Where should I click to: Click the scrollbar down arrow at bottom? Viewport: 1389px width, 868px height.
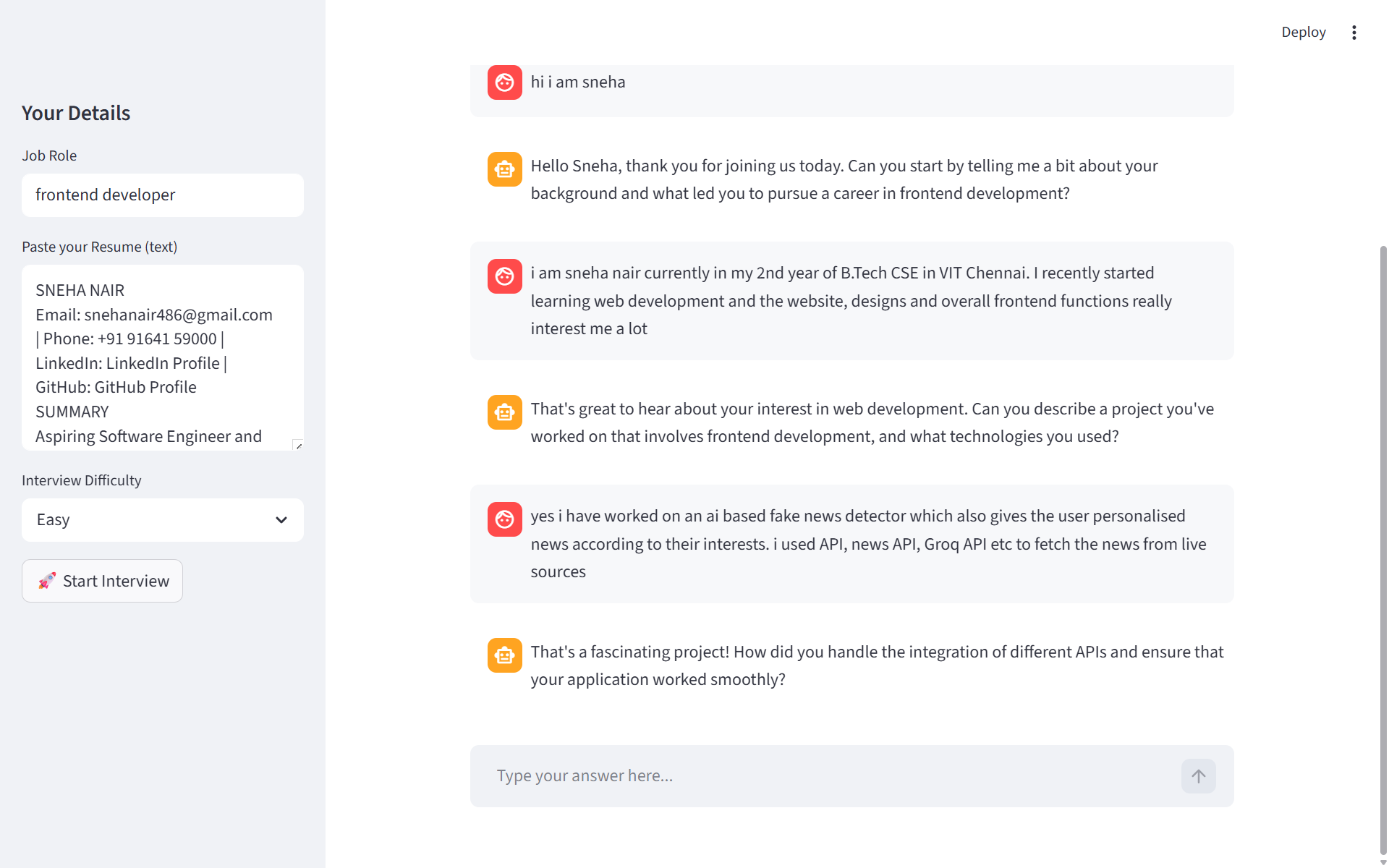1383,862
